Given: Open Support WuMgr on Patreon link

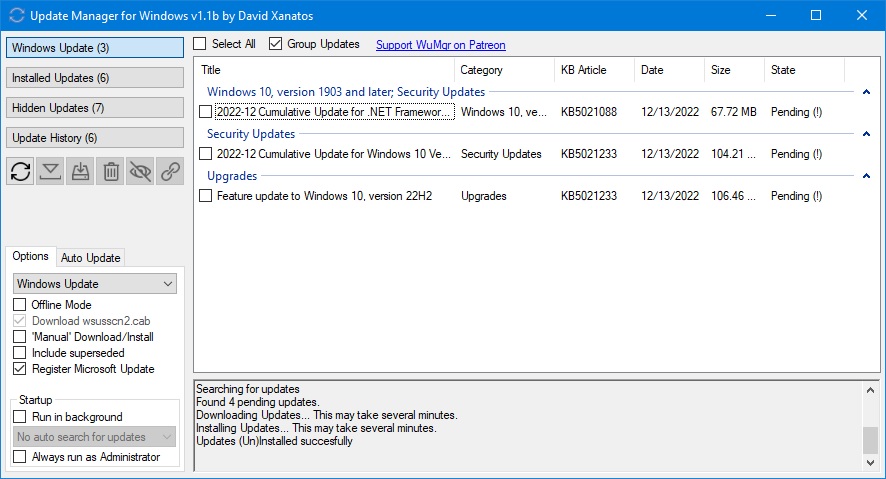Looking at the screenshot, I should [441, 45].
